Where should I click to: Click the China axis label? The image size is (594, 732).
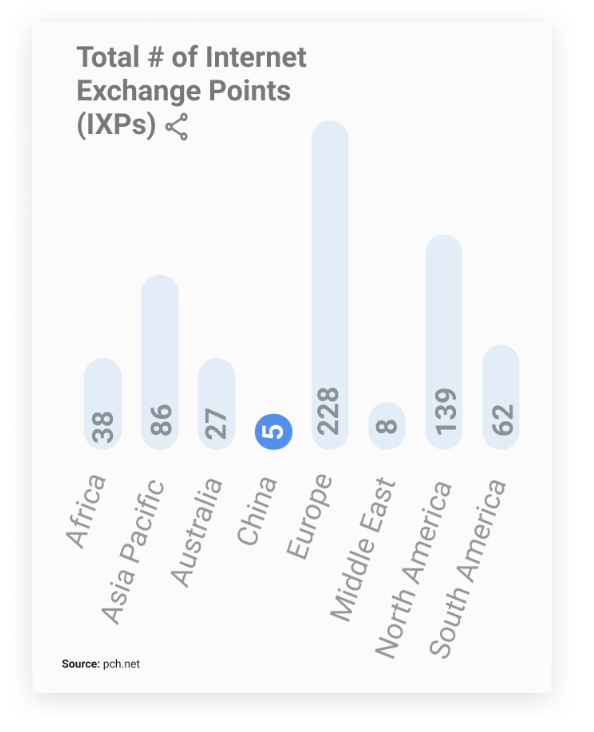click(x=257, y=511)
